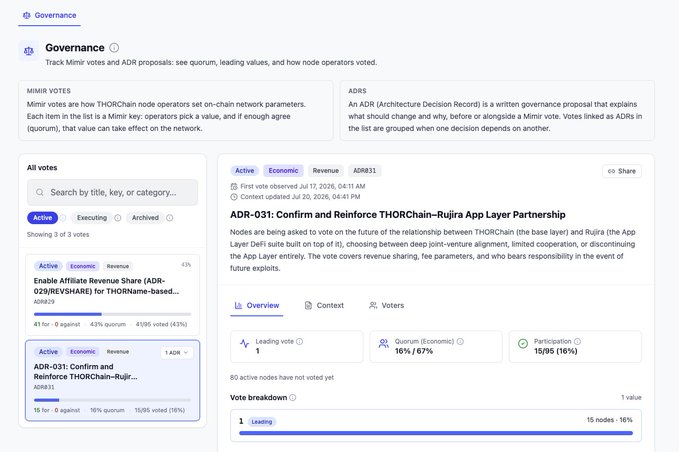Show info tooltip for Participation
The width and height of the screenshot is (679, 452).
pyautogui.click(x=577, y=342)
